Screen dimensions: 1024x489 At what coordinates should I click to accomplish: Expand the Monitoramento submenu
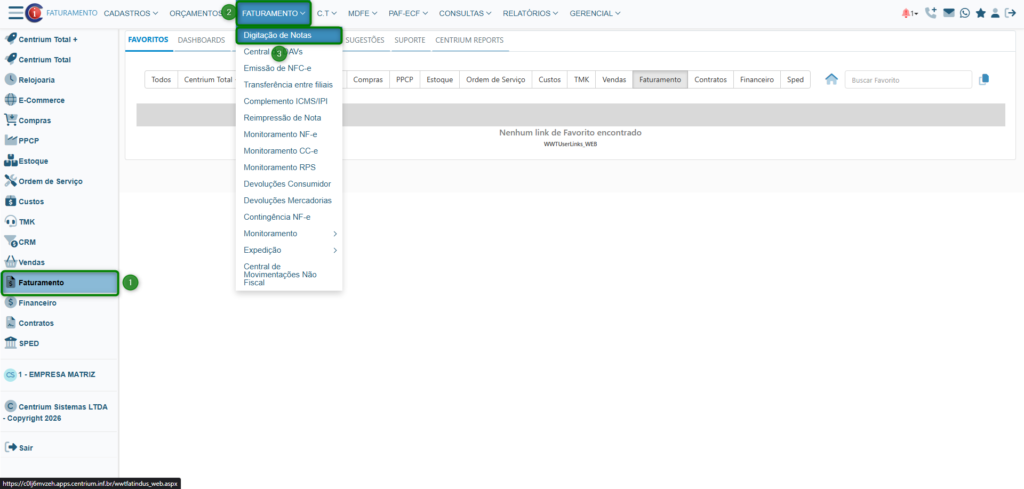coord(290,233)
